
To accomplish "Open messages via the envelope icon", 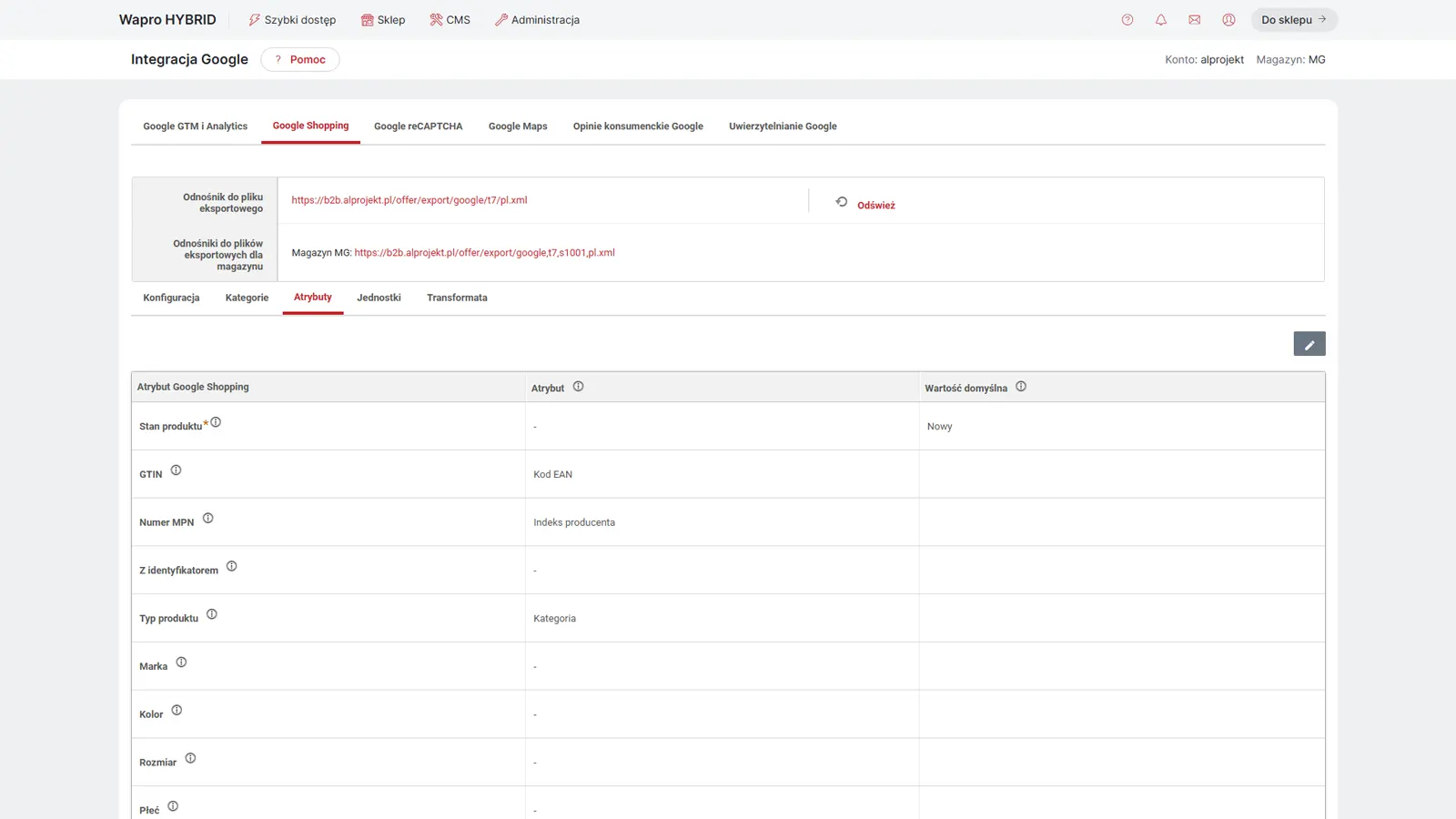I will click(x=1195, y=19).
